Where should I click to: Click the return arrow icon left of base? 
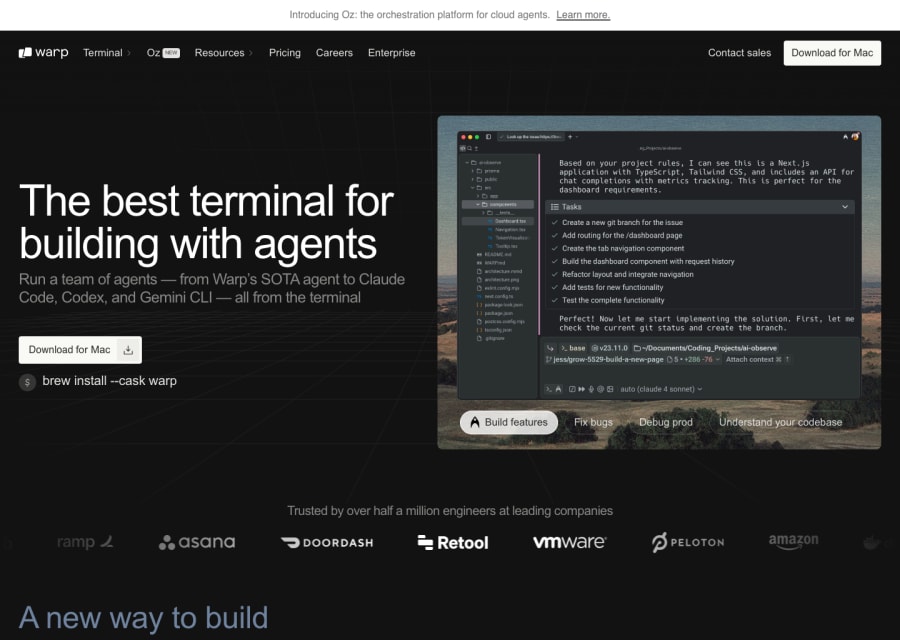pyautogui.click(x=550, y=348)
